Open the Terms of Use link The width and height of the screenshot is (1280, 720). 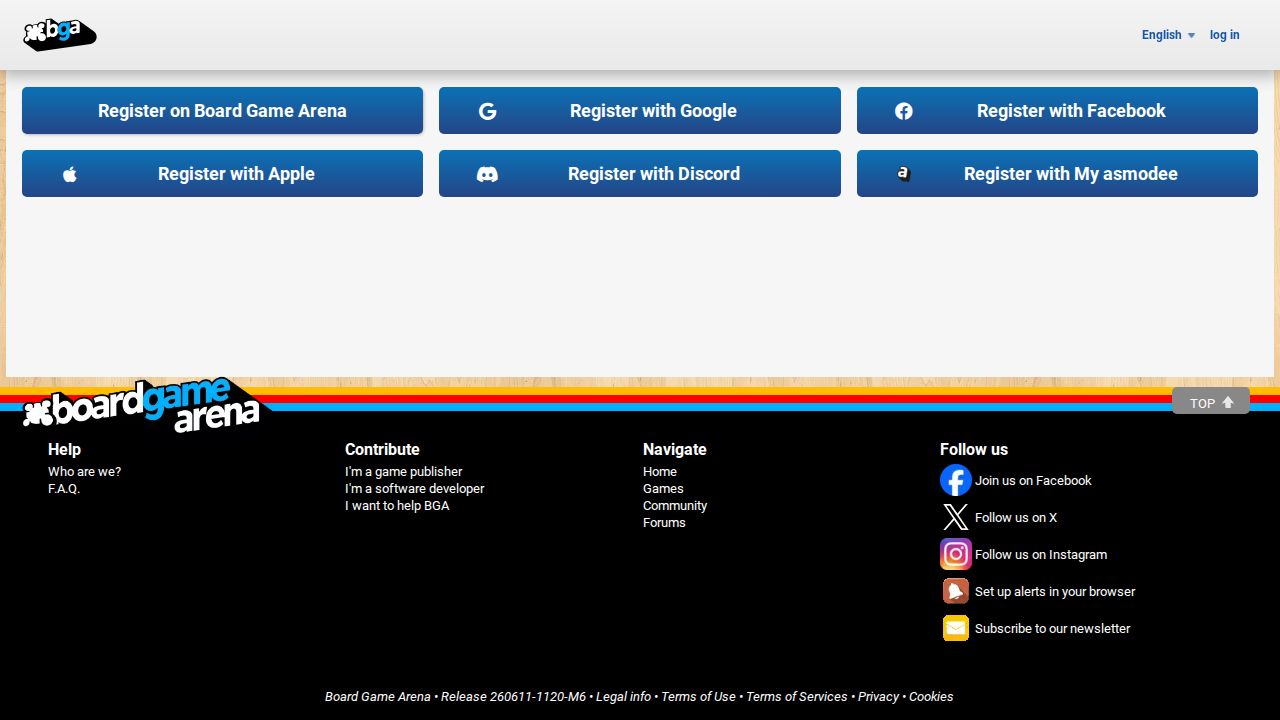698,697
